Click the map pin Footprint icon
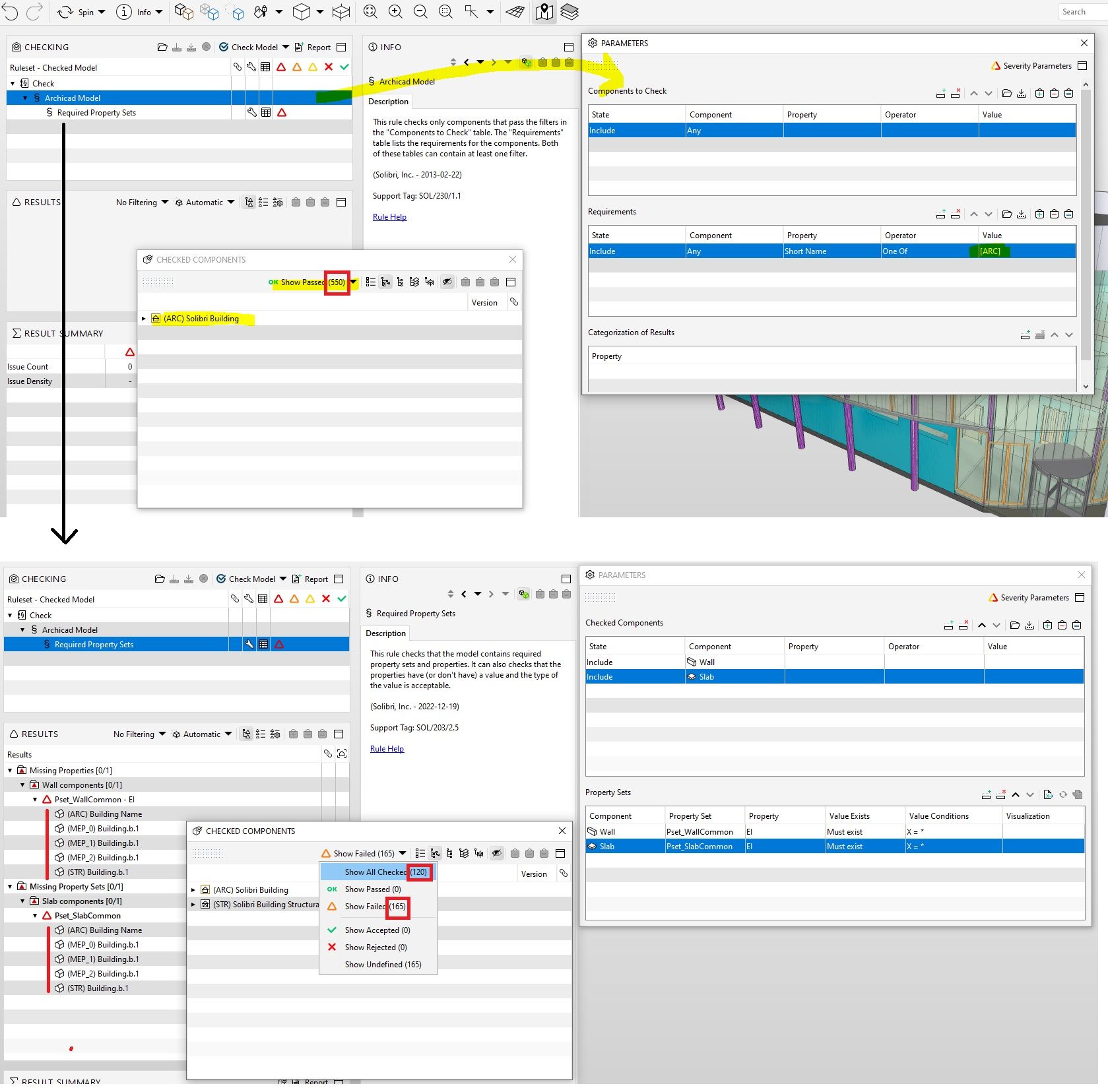Viewport: 1108px width, 1092px height. 544,12
